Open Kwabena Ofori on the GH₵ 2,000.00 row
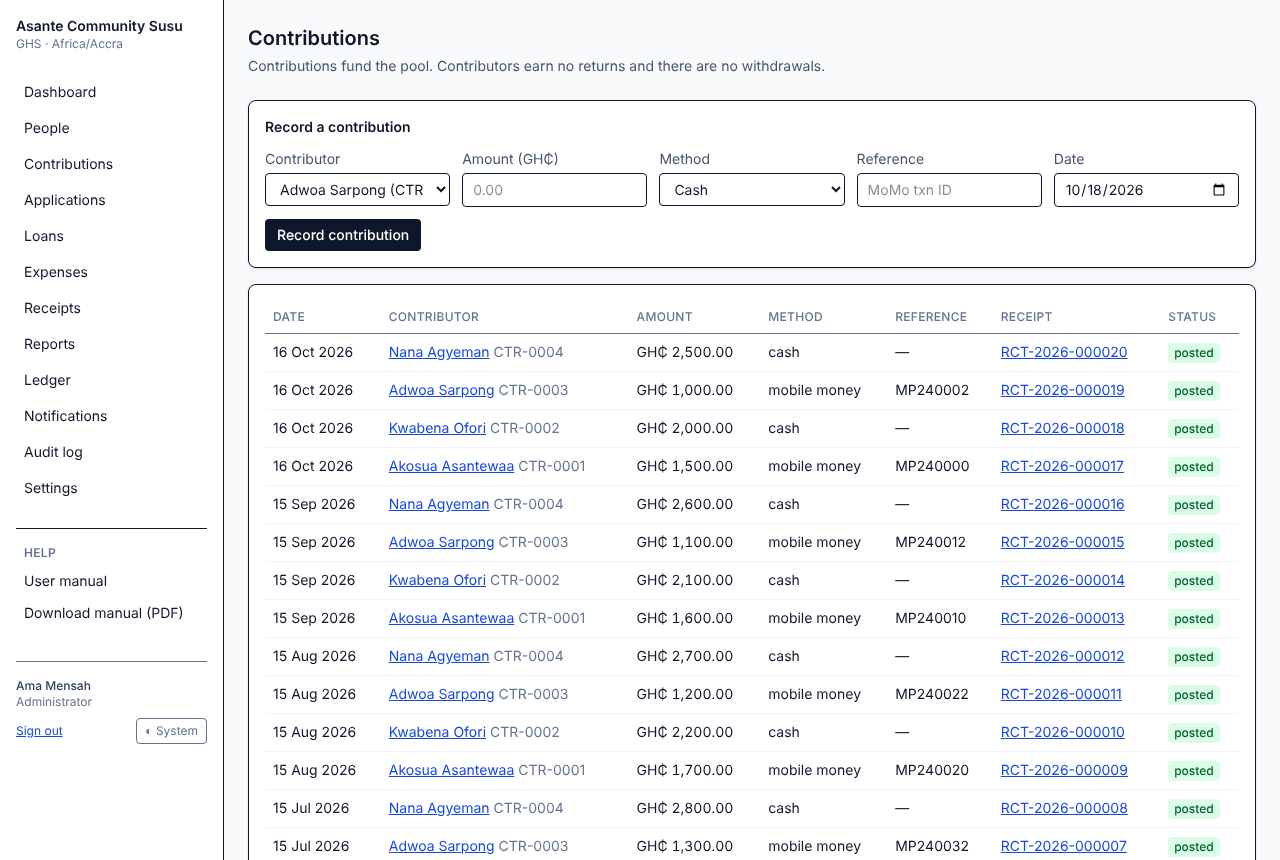Viewport: 1280px width, 860px height. coord(437,428)
